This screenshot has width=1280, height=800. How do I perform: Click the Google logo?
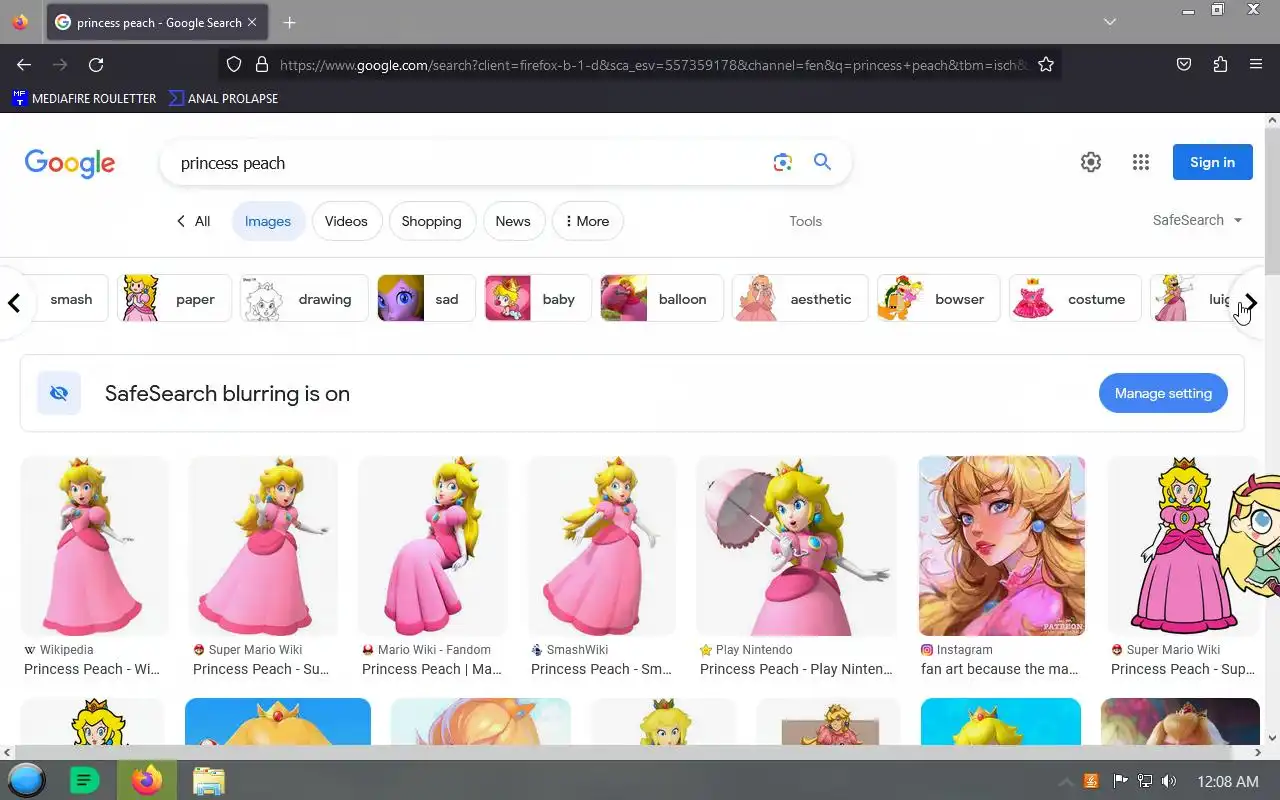[70, 163]
